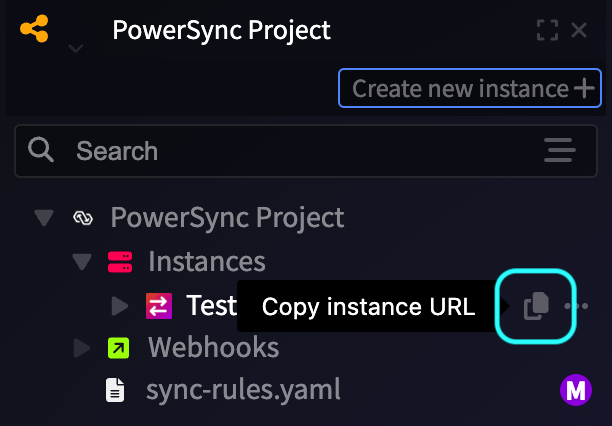Toggle fullscreen panel view icon

pos(547,30)
